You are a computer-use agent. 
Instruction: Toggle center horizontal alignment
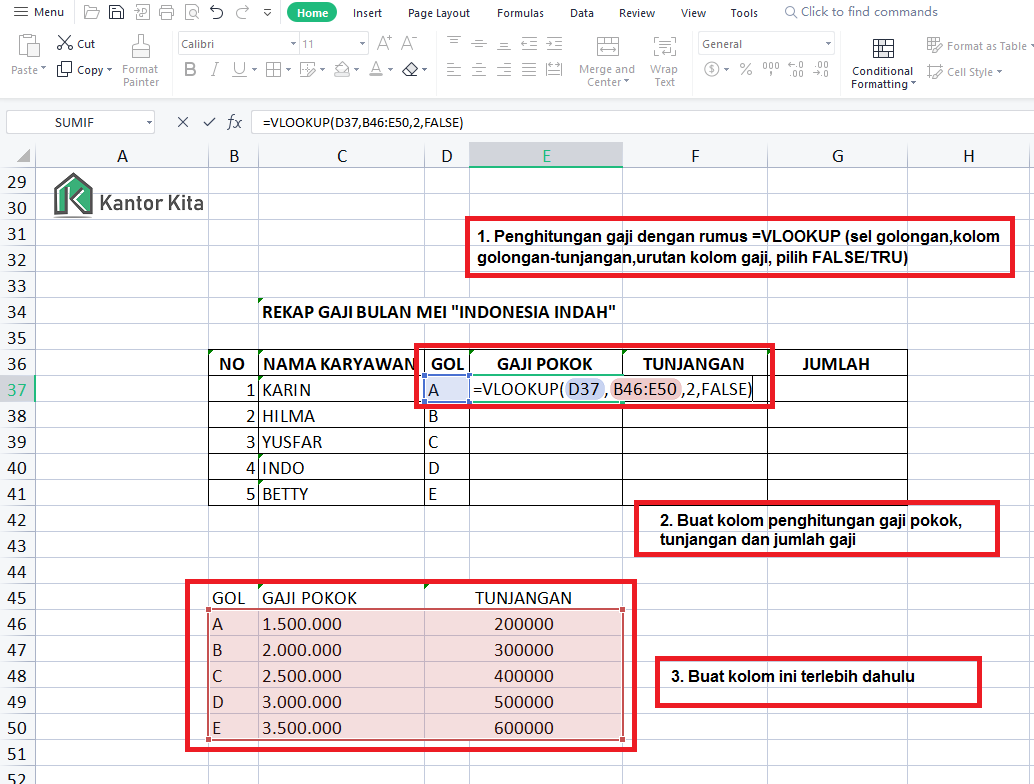coord(479,69)
